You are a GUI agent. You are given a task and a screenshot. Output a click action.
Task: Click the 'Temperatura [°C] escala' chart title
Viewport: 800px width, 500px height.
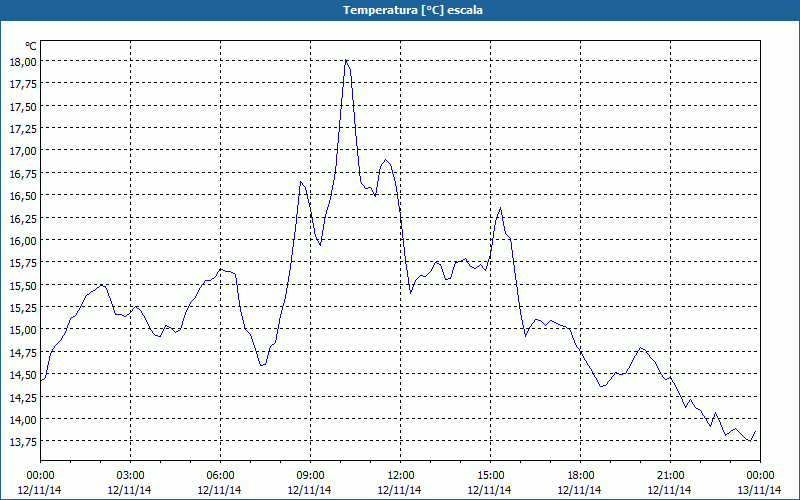[412, 10]
